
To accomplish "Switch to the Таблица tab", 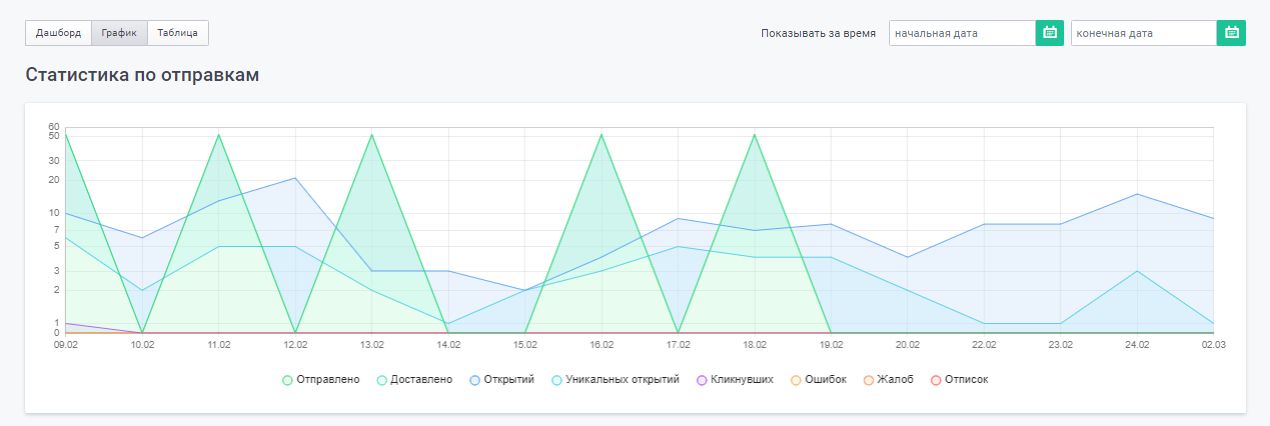I will tap(177, 33).
